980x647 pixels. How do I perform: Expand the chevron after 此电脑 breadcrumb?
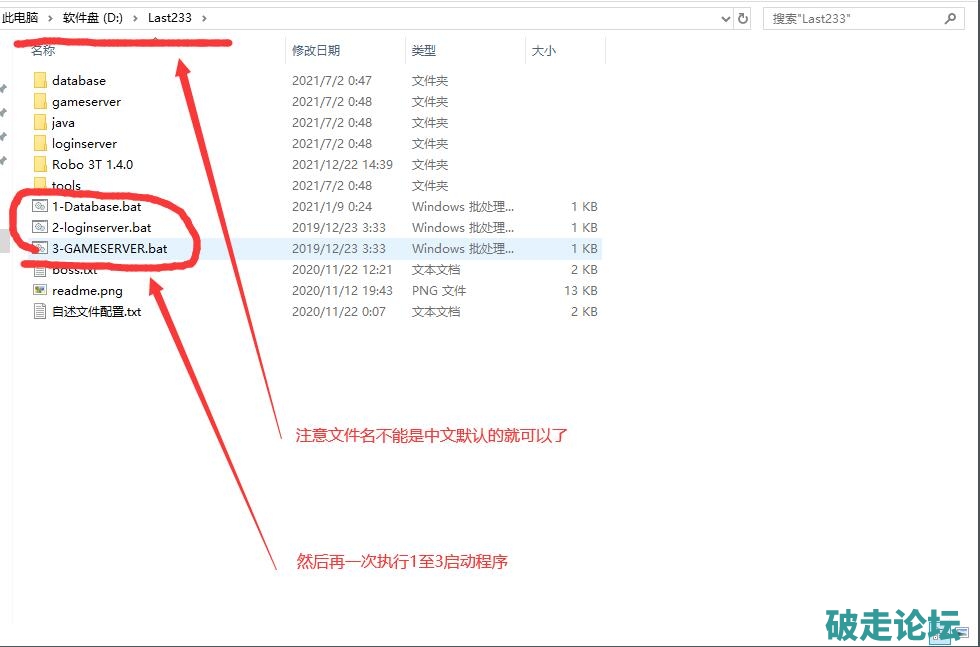52,18
